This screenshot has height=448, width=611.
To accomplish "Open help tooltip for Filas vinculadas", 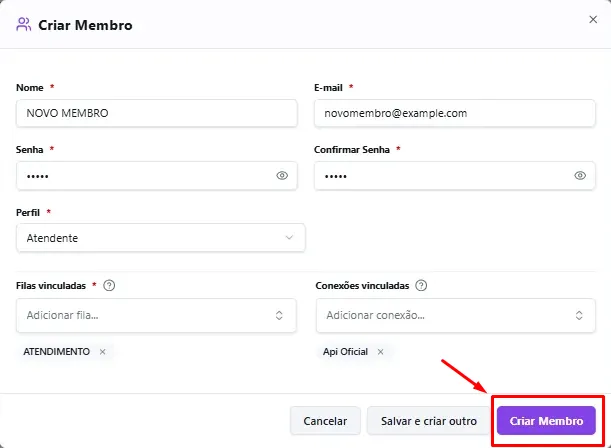I will [x=109, y=286].
